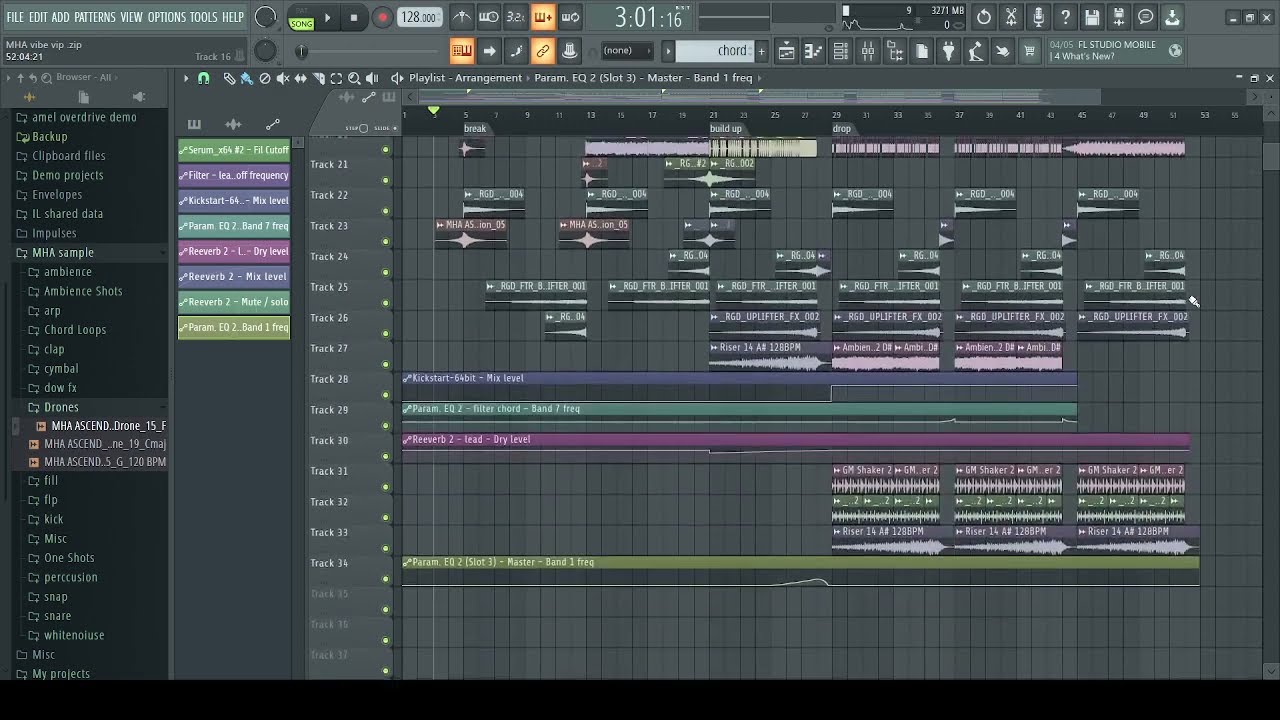Click the shopping cart icon

click(x=1029, y=51)
